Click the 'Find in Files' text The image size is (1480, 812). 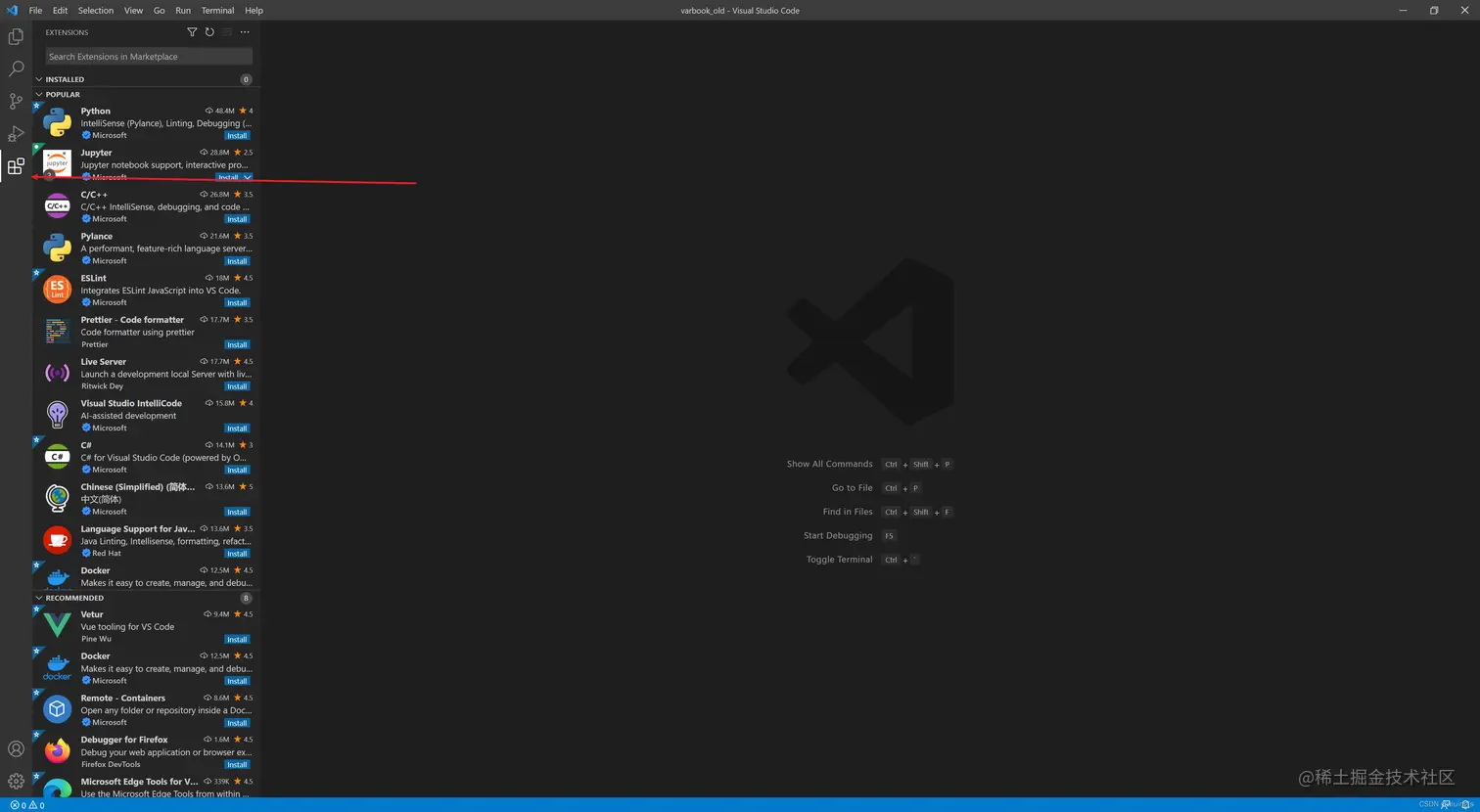tap(848, 512)
